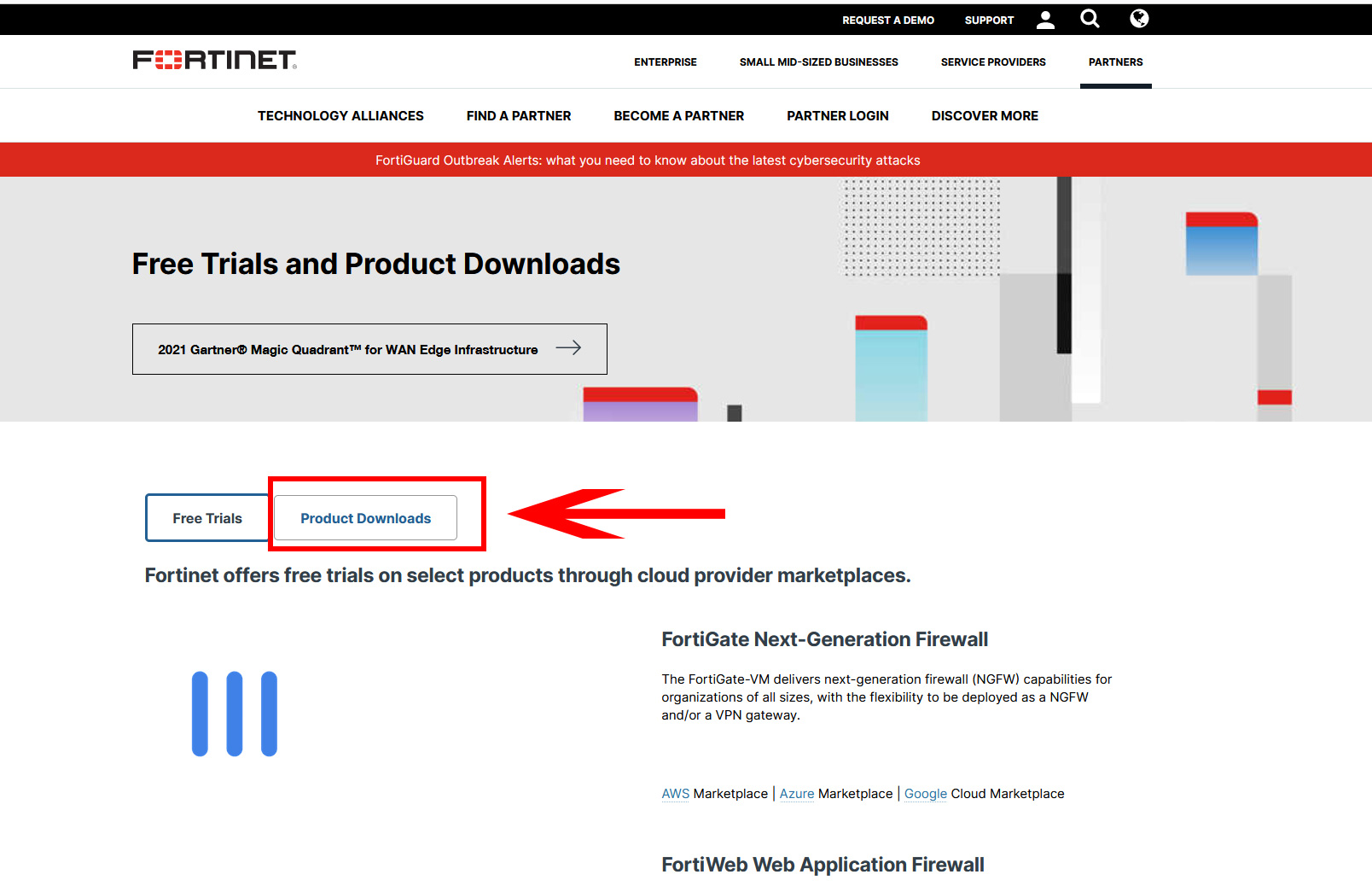Open the AWS Marketplace link

click(x=675, y=794)
